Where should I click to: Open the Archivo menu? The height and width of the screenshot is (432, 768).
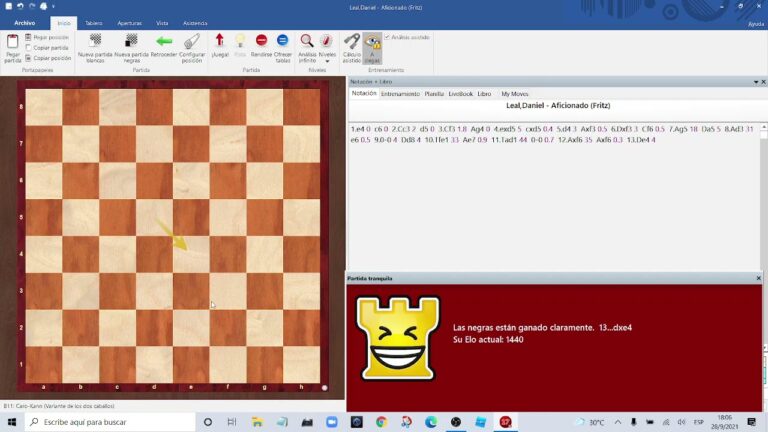point(24,22)
